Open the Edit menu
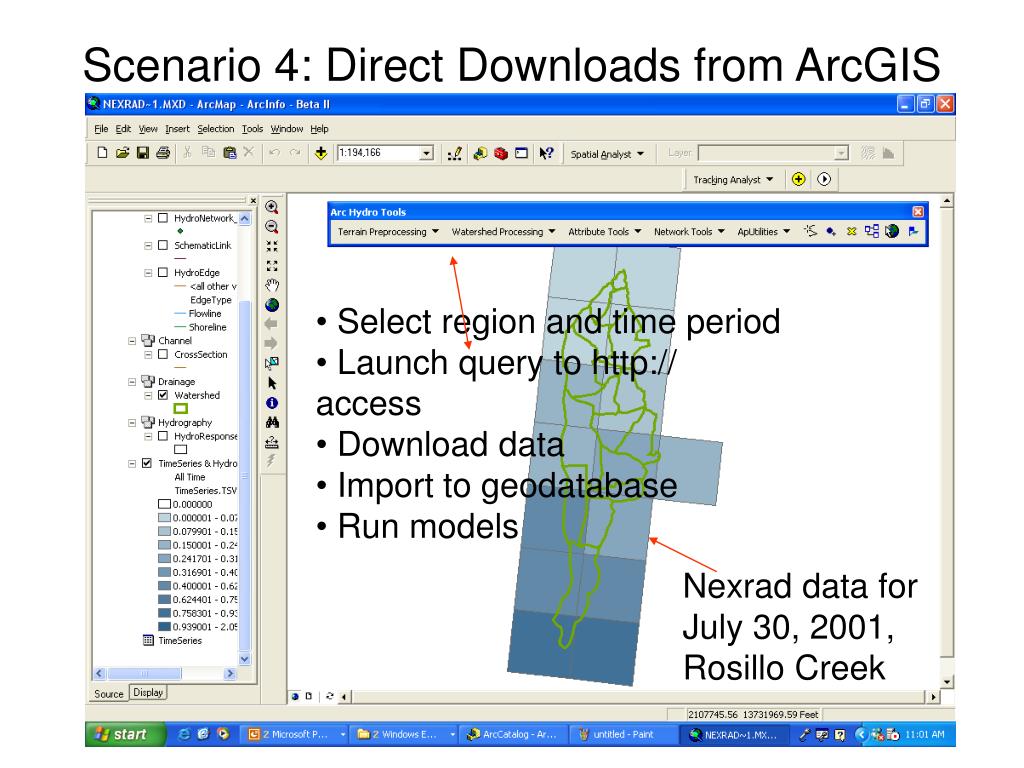1024x768 pixels. [123, 129]
